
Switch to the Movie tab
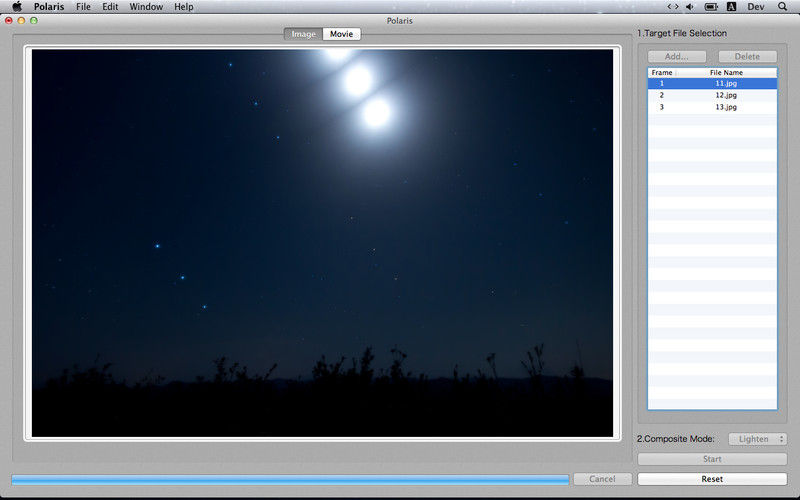341,34
